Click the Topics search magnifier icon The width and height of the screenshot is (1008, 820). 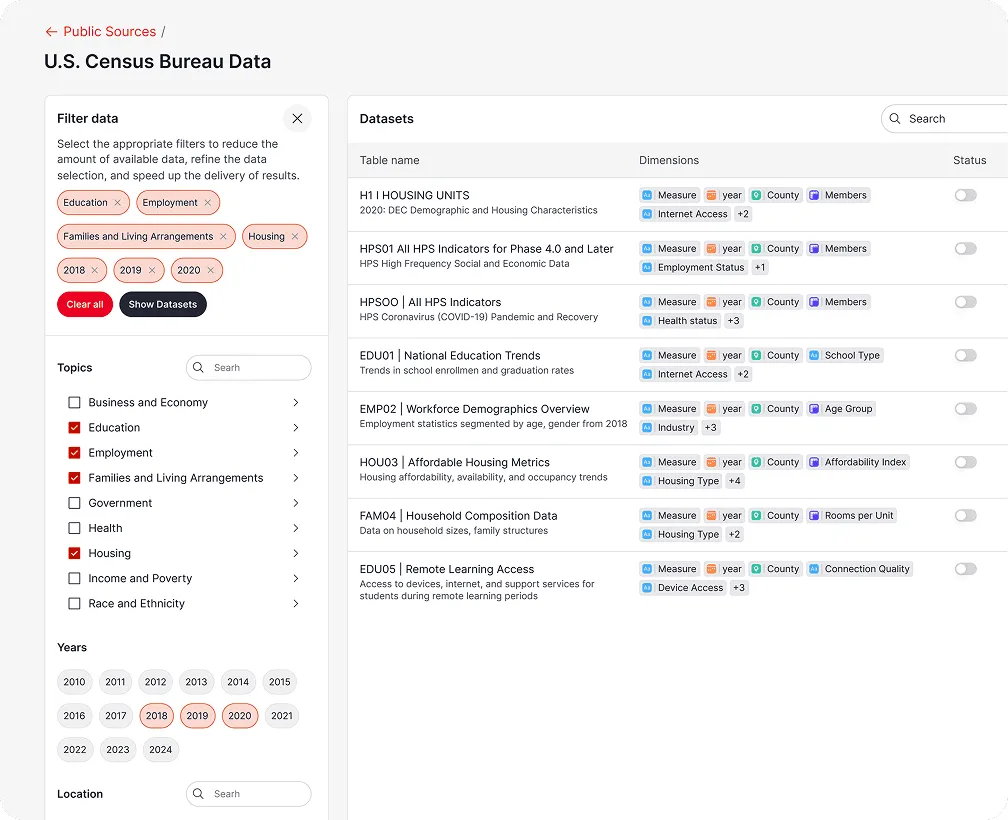point(199,368)
